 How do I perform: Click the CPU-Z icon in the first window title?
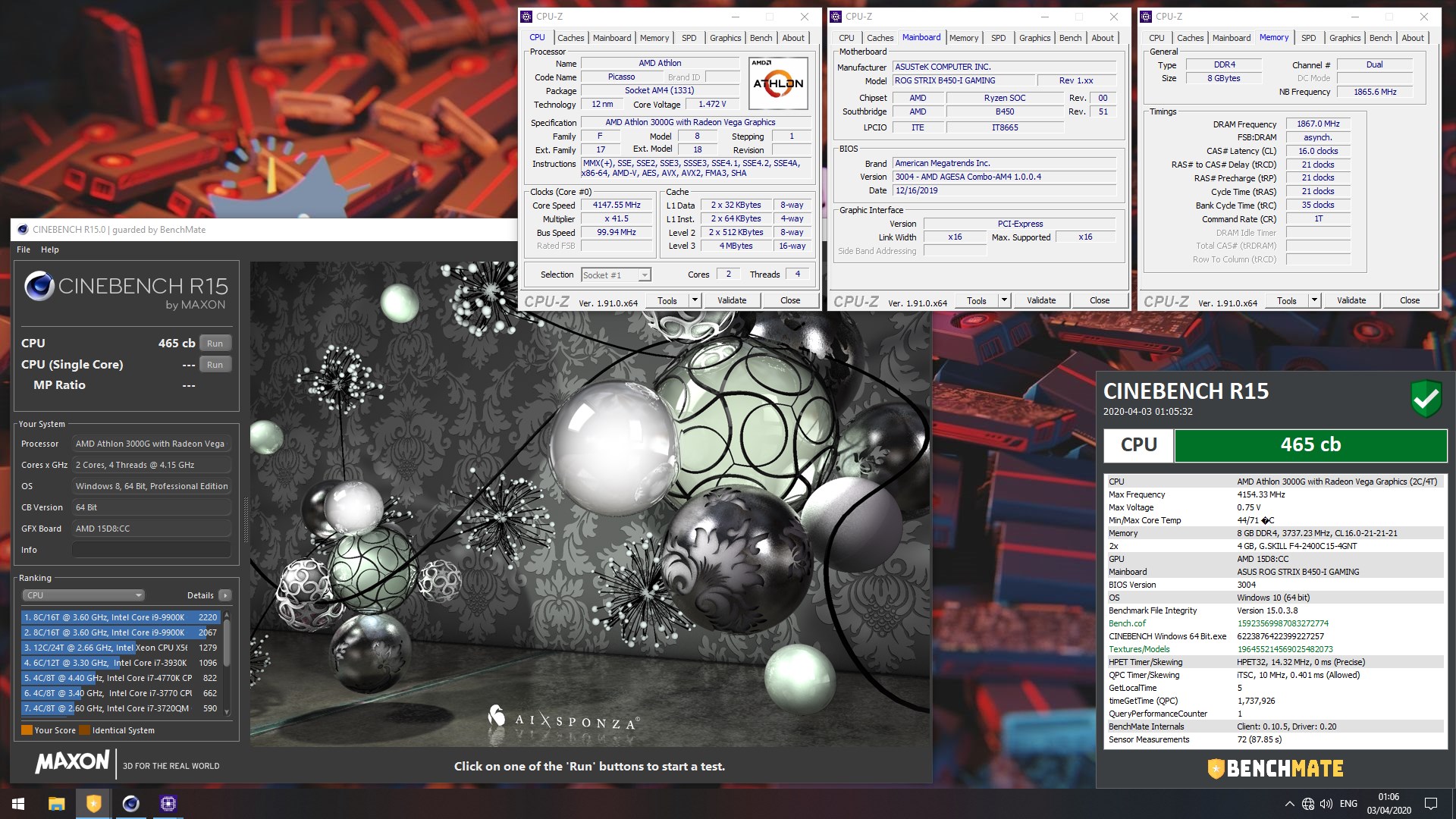[527, 16]
